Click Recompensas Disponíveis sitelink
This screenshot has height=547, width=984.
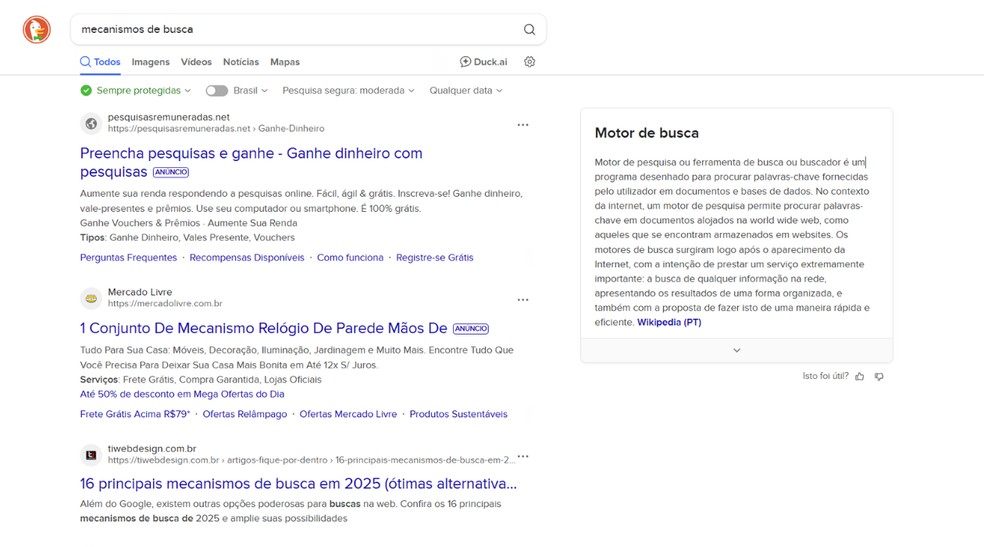tap(247, 258)
